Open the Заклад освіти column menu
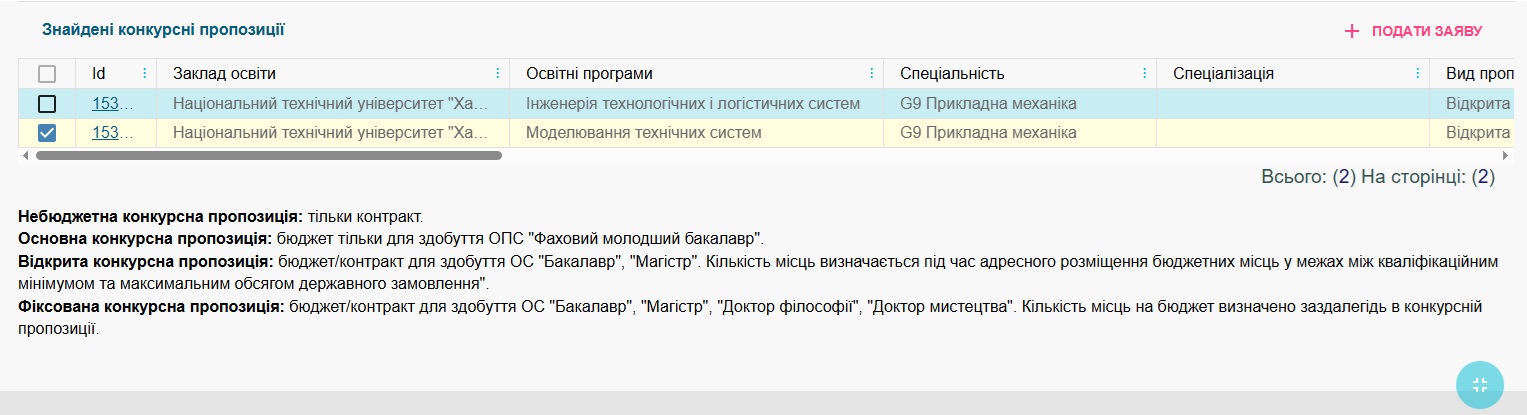This screenshot has height=415, width=1527. (497, 74)
